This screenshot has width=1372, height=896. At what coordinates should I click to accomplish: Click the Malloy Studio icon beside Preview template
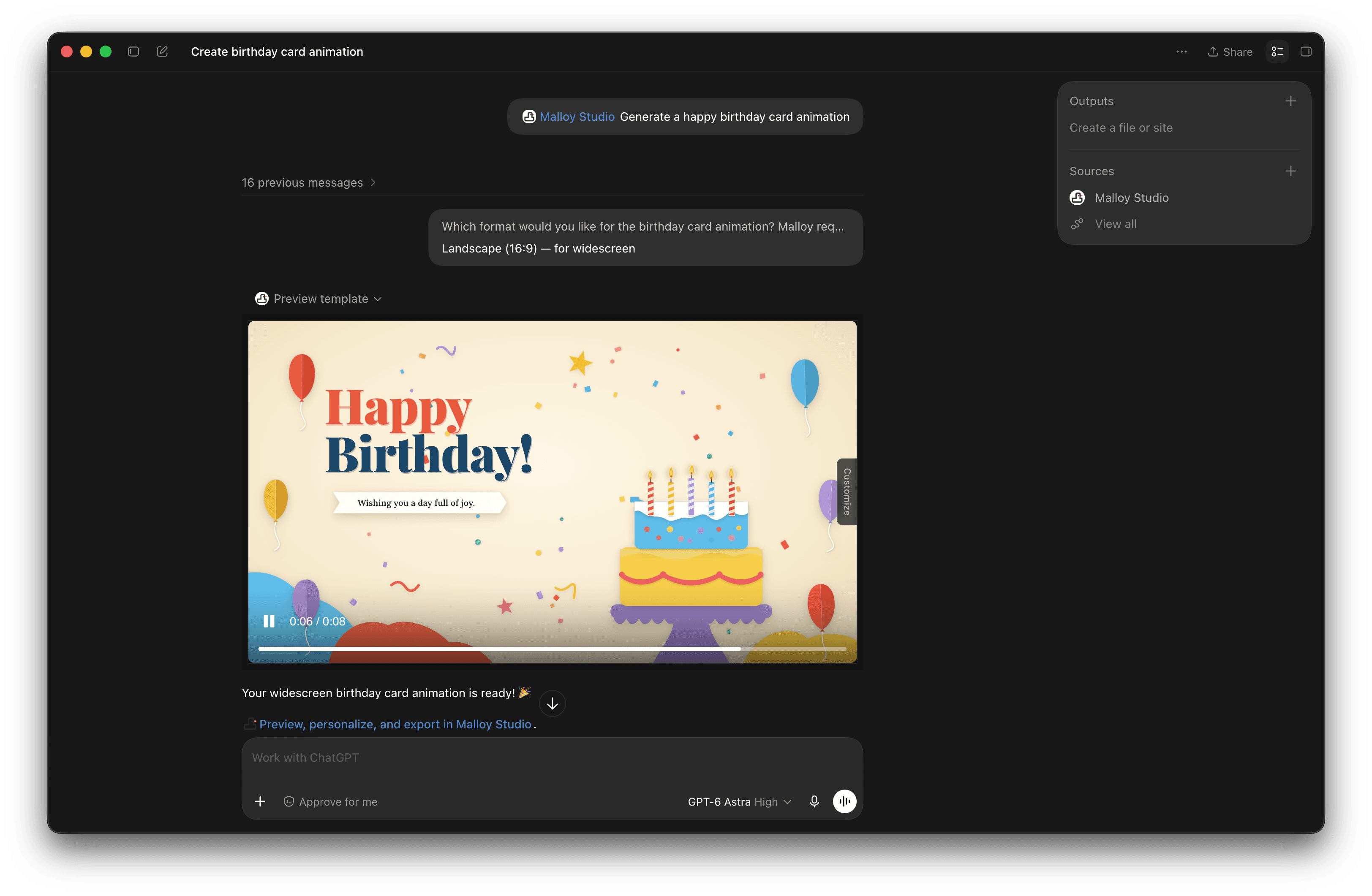[x=262, y=299]
